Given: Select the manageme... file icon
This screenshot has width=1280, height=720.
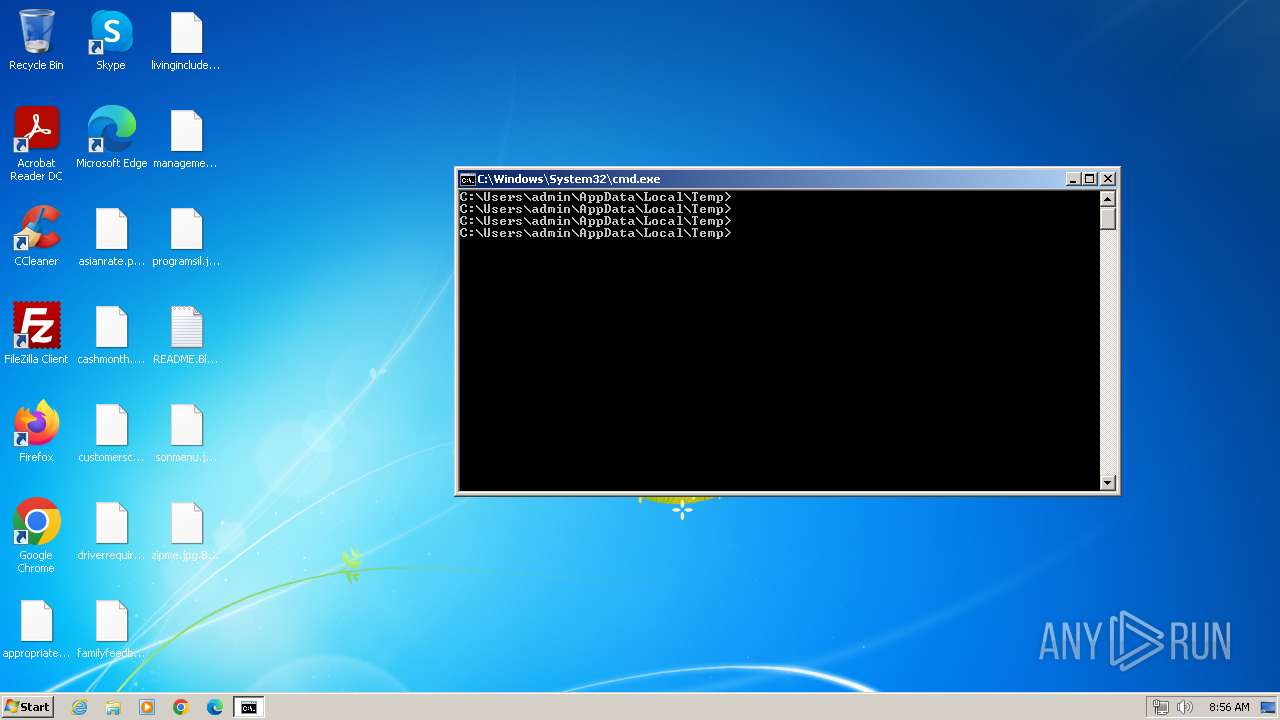Looking at the screenshot, I should coord(186,138).
